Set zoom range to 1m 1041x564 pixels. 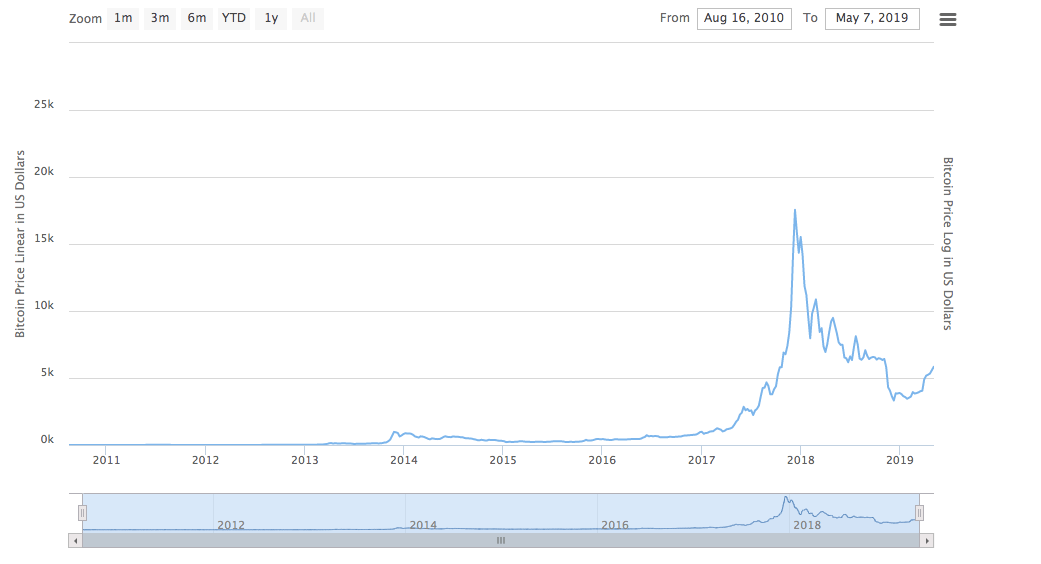click(122, 18)
